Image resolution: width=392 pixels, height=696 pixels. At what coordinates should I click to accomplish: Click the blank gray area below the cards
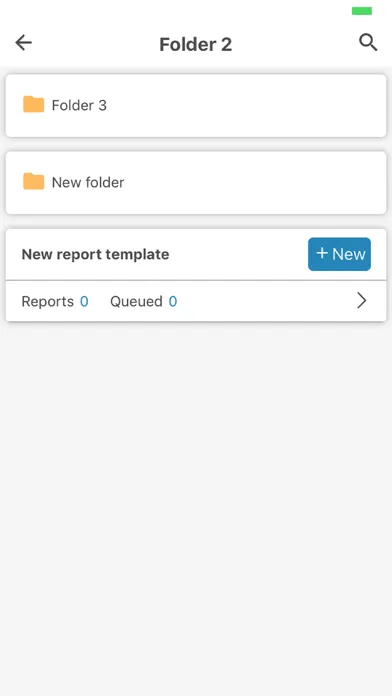click(196, 506)
